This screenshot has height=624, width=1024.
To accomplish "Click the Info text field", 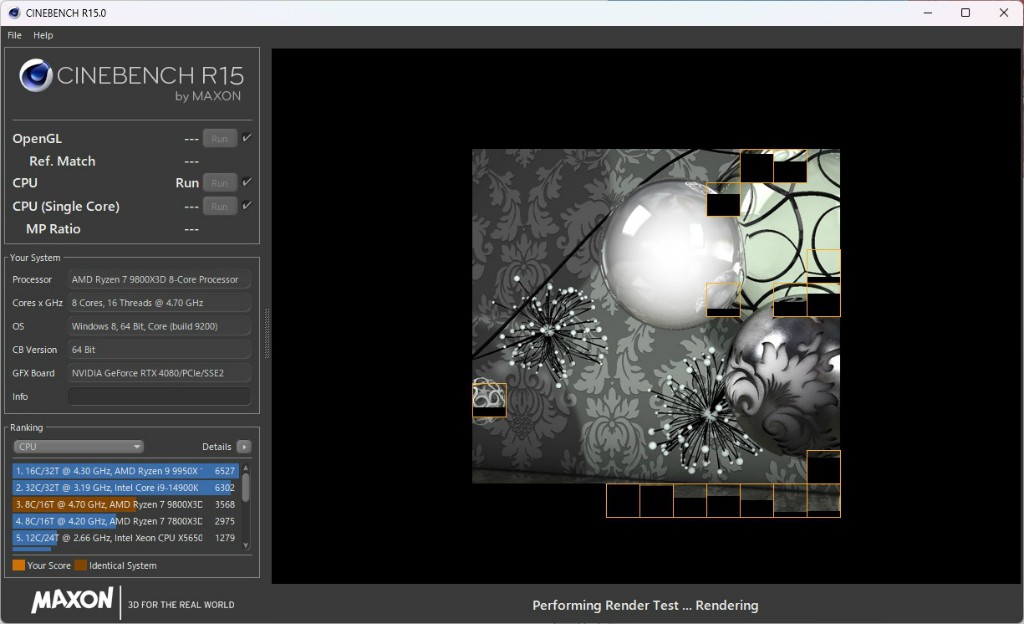I will tap(159, 397).
